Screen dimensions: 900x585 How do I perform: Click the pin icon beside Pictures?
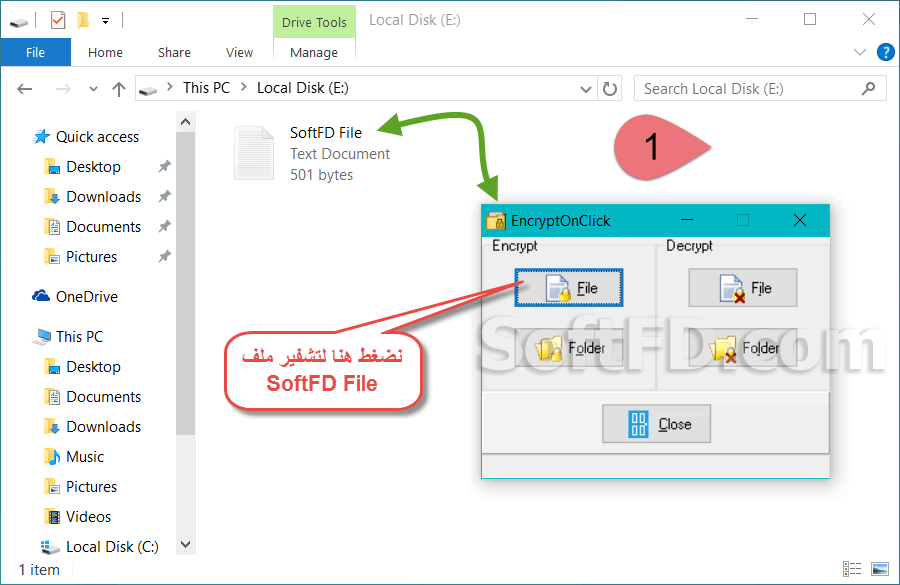click(x=165, y=256)
